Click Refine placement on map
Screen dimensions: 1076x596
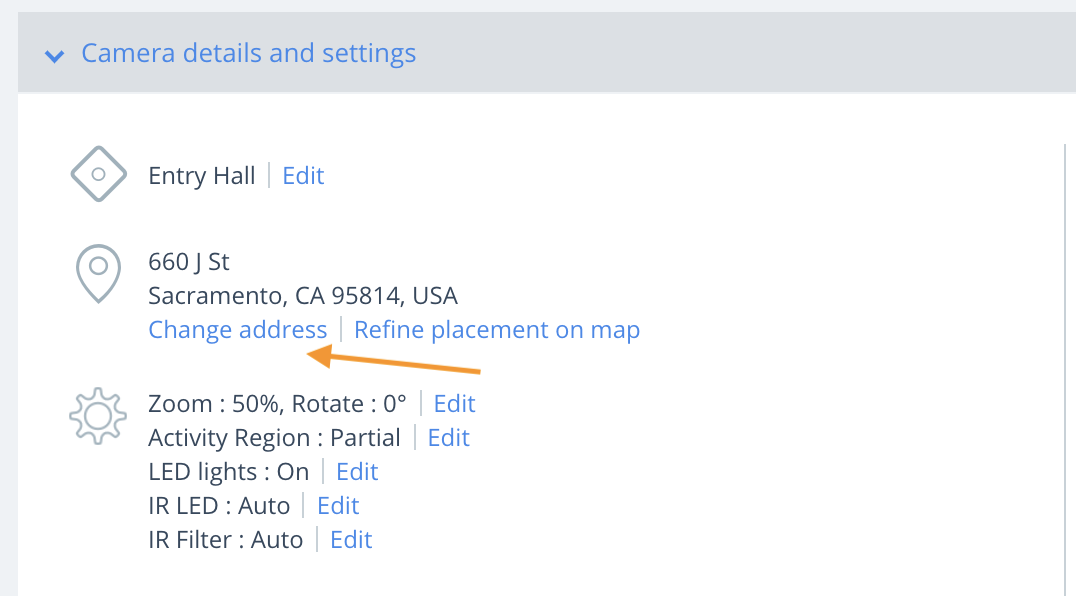(x=497, y=329)
